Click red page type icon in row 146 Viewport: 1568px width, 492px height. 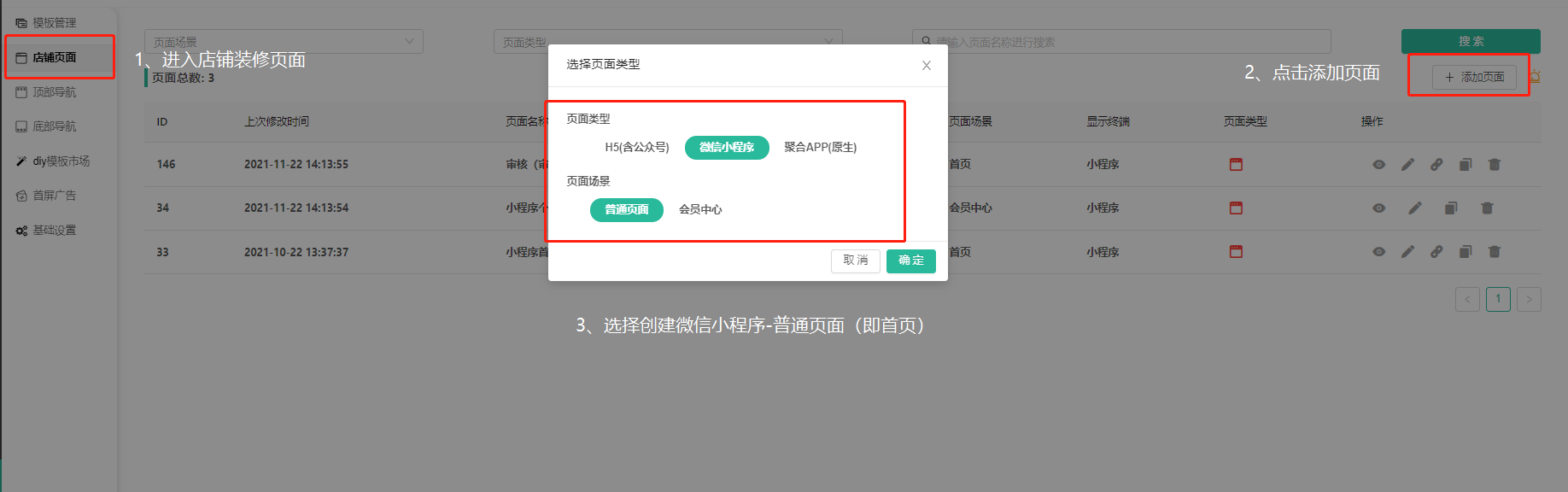click(1236, 164)
